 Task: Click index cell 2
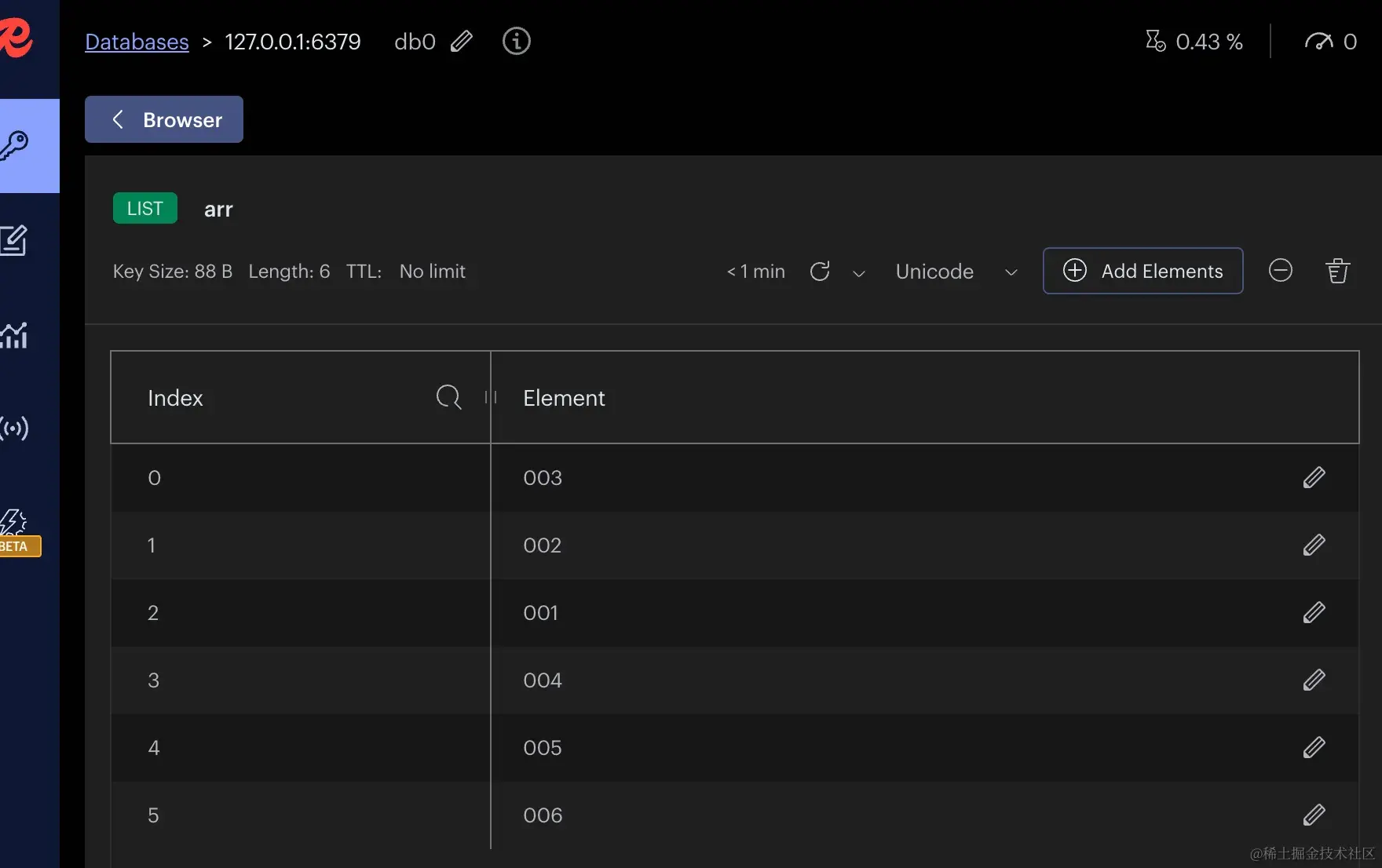301,612
